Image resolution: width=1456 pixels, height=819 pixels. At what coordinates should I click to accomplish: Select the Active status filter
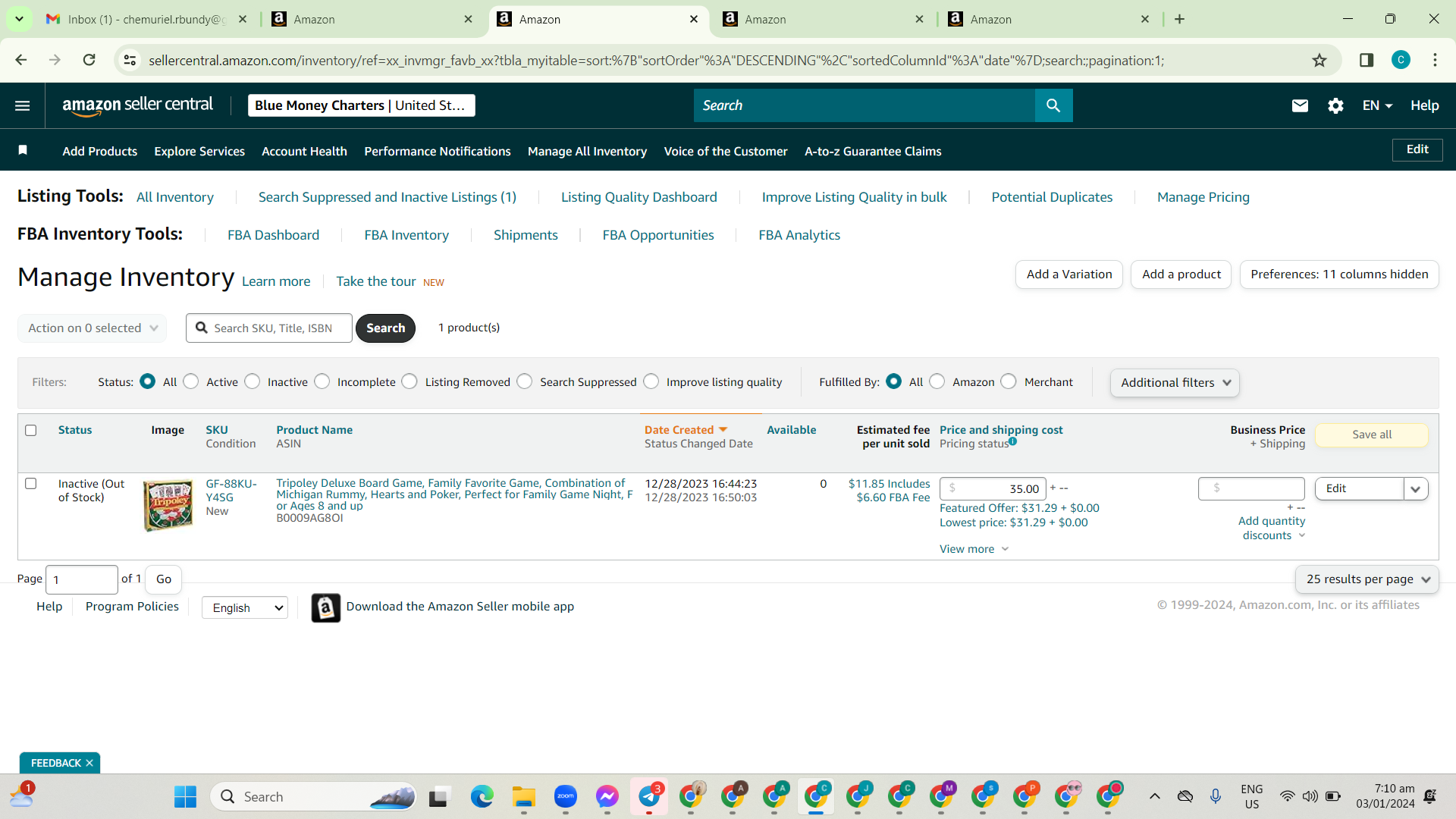191,381
